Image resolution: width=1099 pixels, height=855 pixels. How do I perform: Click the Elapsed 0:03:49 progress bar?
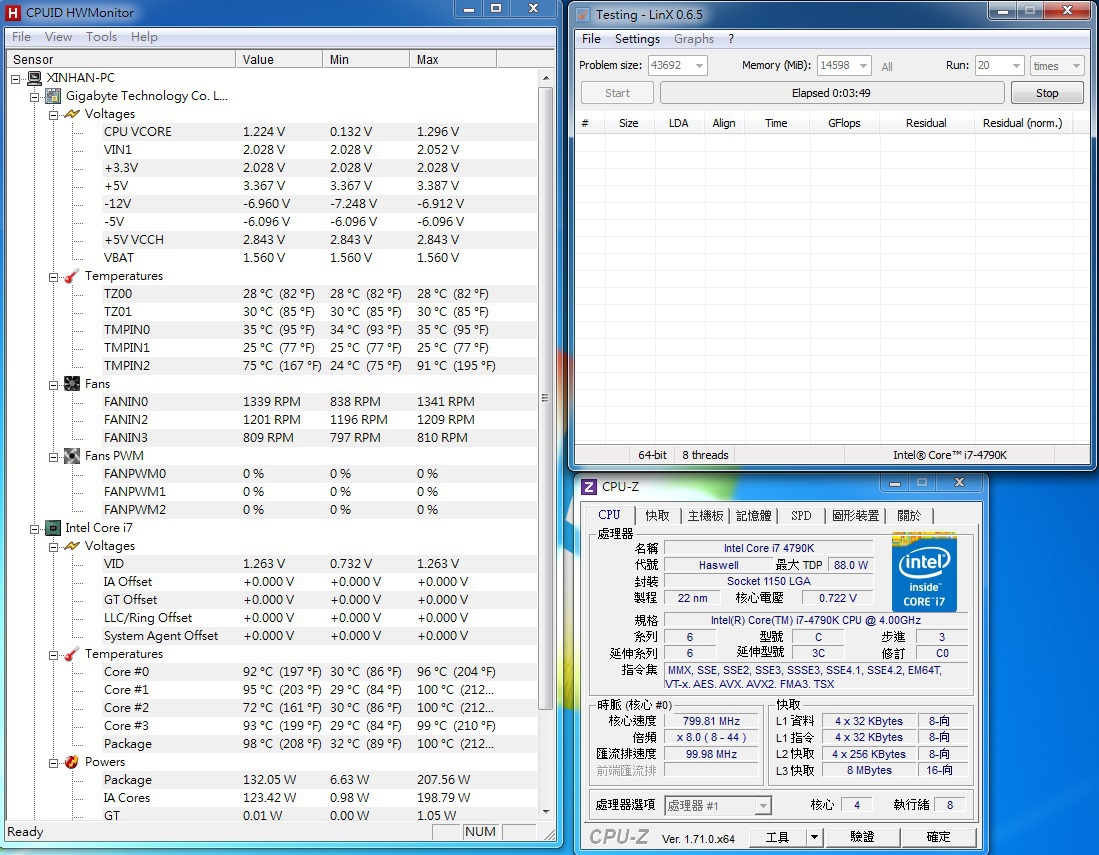point(831,93)
